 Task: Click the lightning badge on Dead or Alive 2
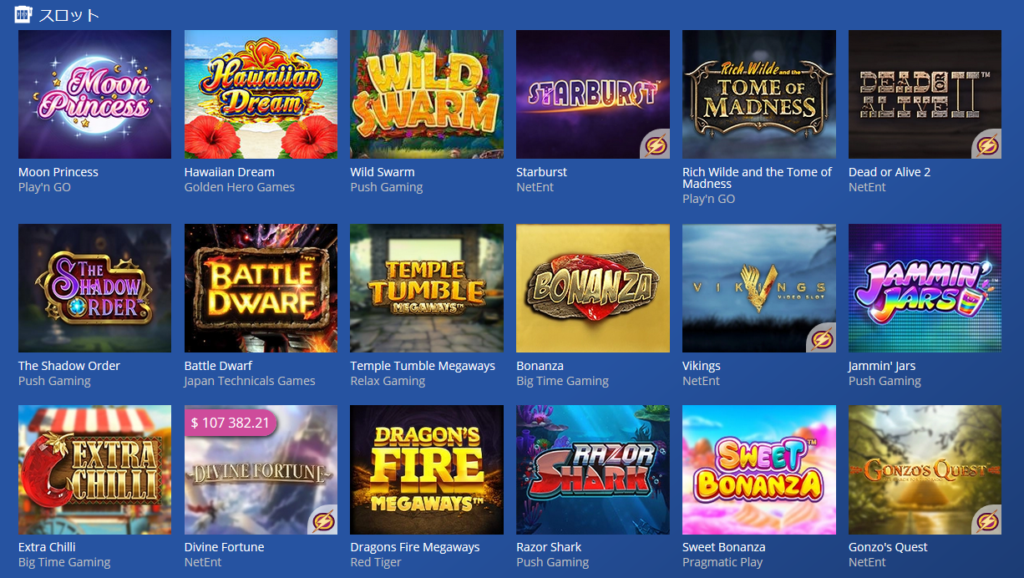(x=987, y=145)
